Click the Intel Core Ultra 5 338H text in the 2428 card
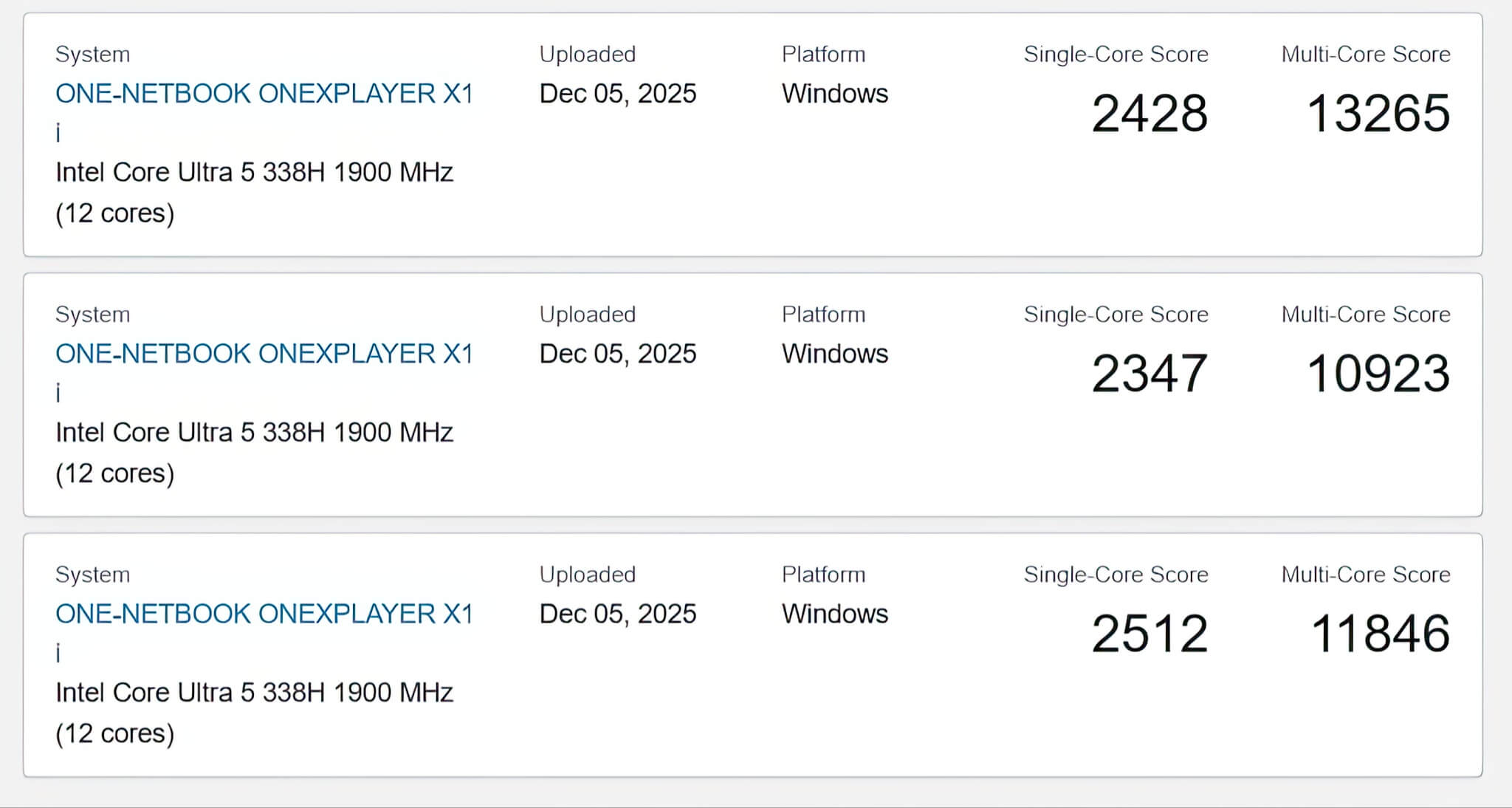The height and width of the screenshot is (808, 1512). point(254,172)
